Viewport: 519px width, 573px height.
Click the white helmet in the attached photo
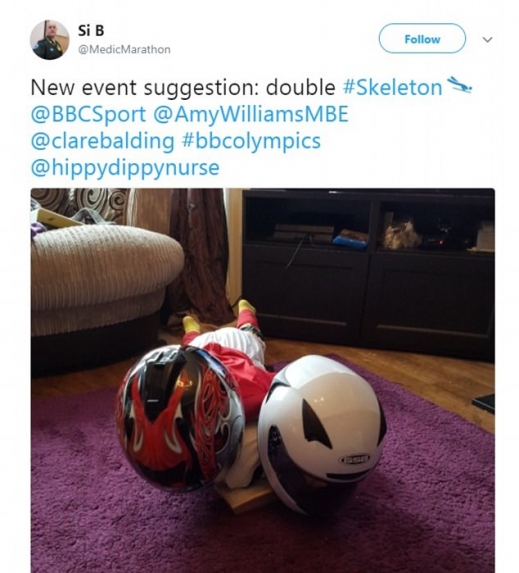tap(322, 433)
